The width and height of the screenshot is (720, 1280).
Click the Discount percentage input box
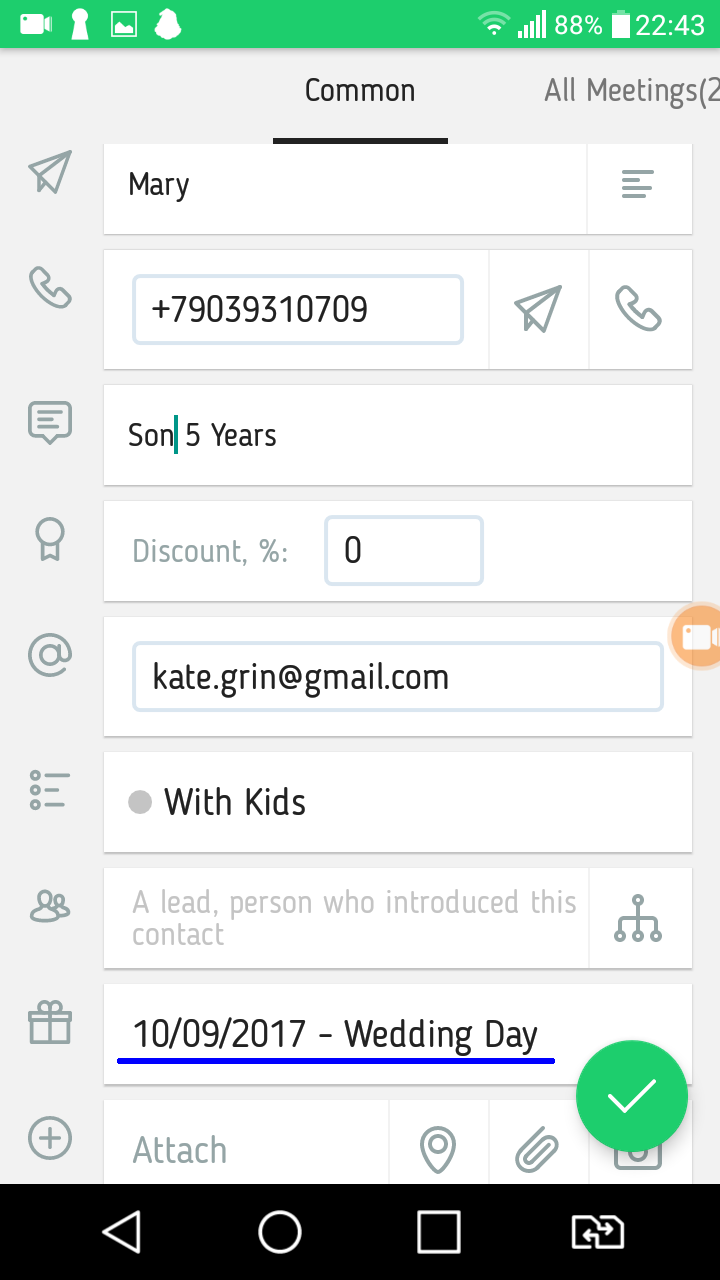point(403,550)
